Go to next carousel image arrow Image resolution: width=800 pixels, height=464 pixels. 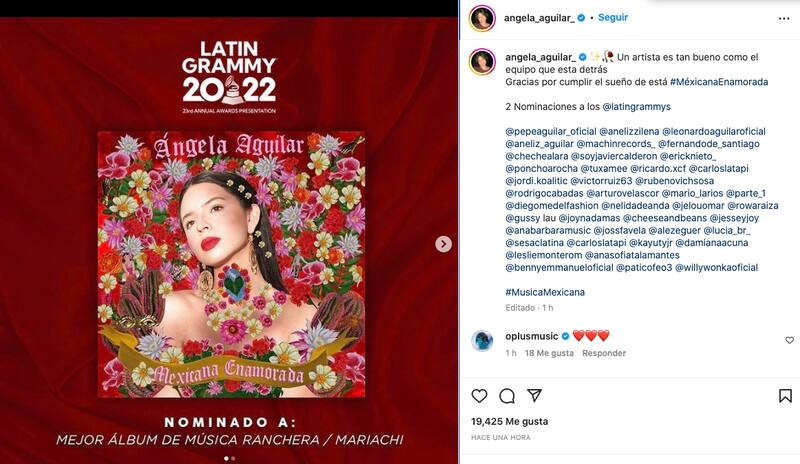pyautogui.click(x=443, y=244)
